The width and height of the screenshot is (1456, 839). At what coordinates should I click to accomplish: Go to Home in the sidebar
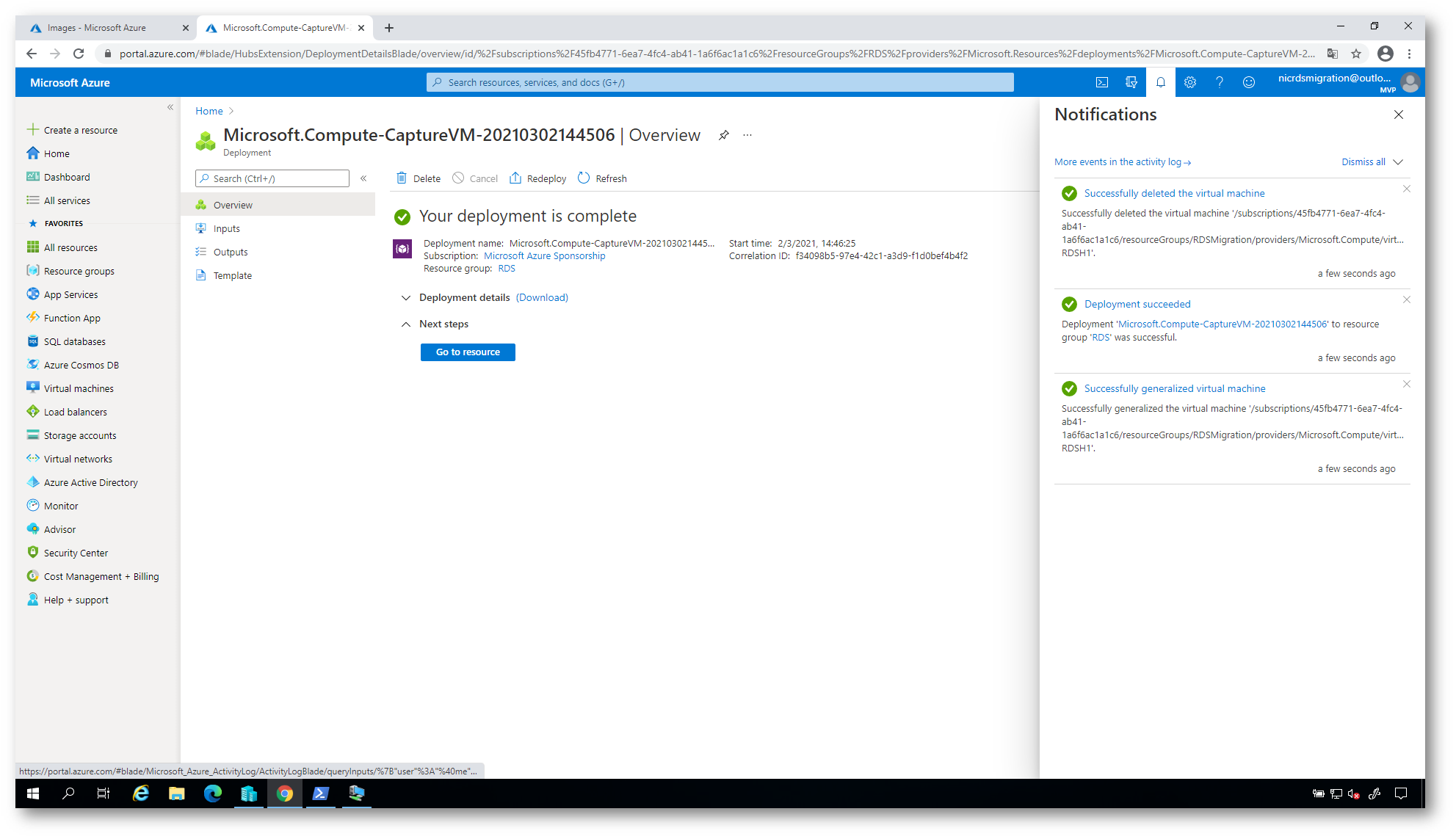[48, 153]
